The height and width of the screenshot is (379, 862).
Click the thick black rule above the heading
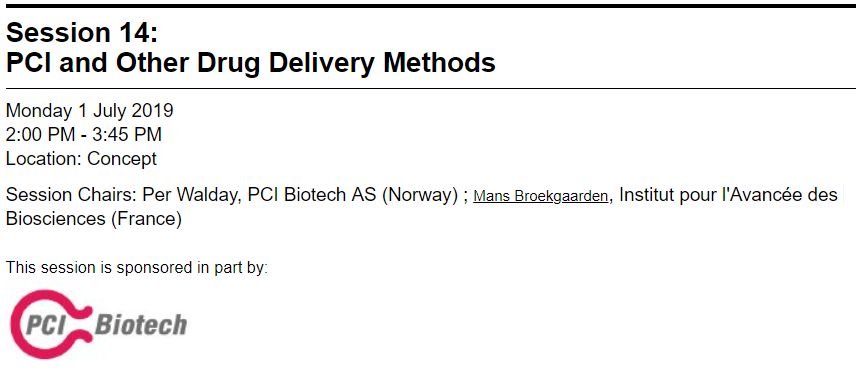tap(431, 6)
